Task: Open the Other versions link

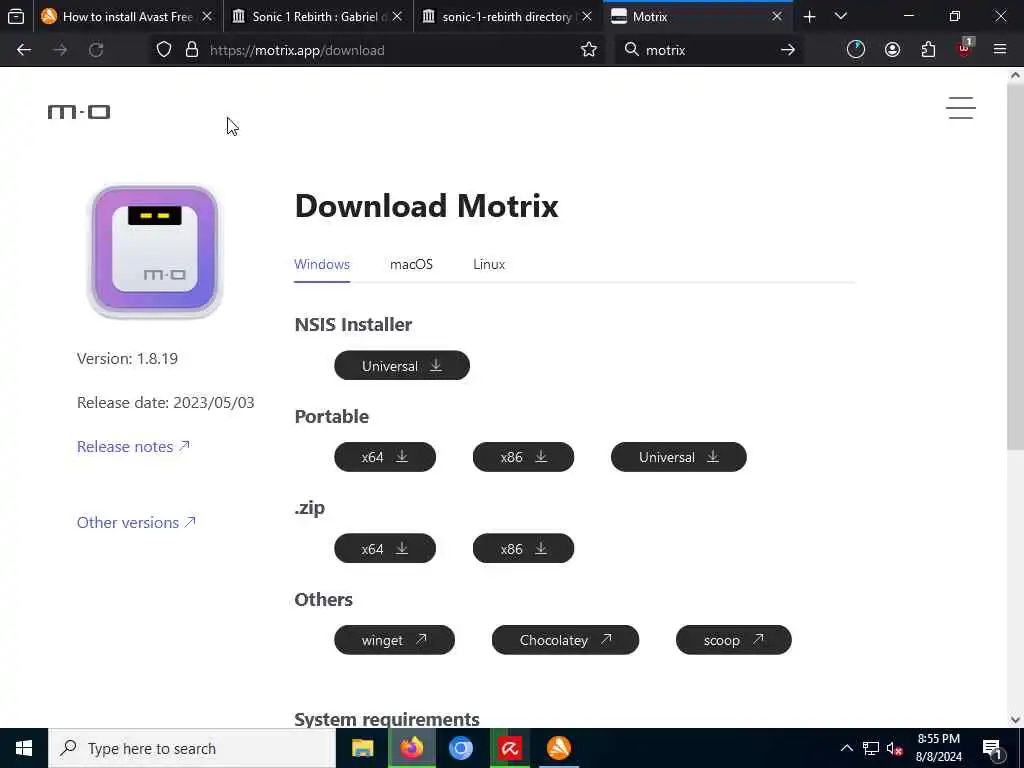Action: pos(136,522)
